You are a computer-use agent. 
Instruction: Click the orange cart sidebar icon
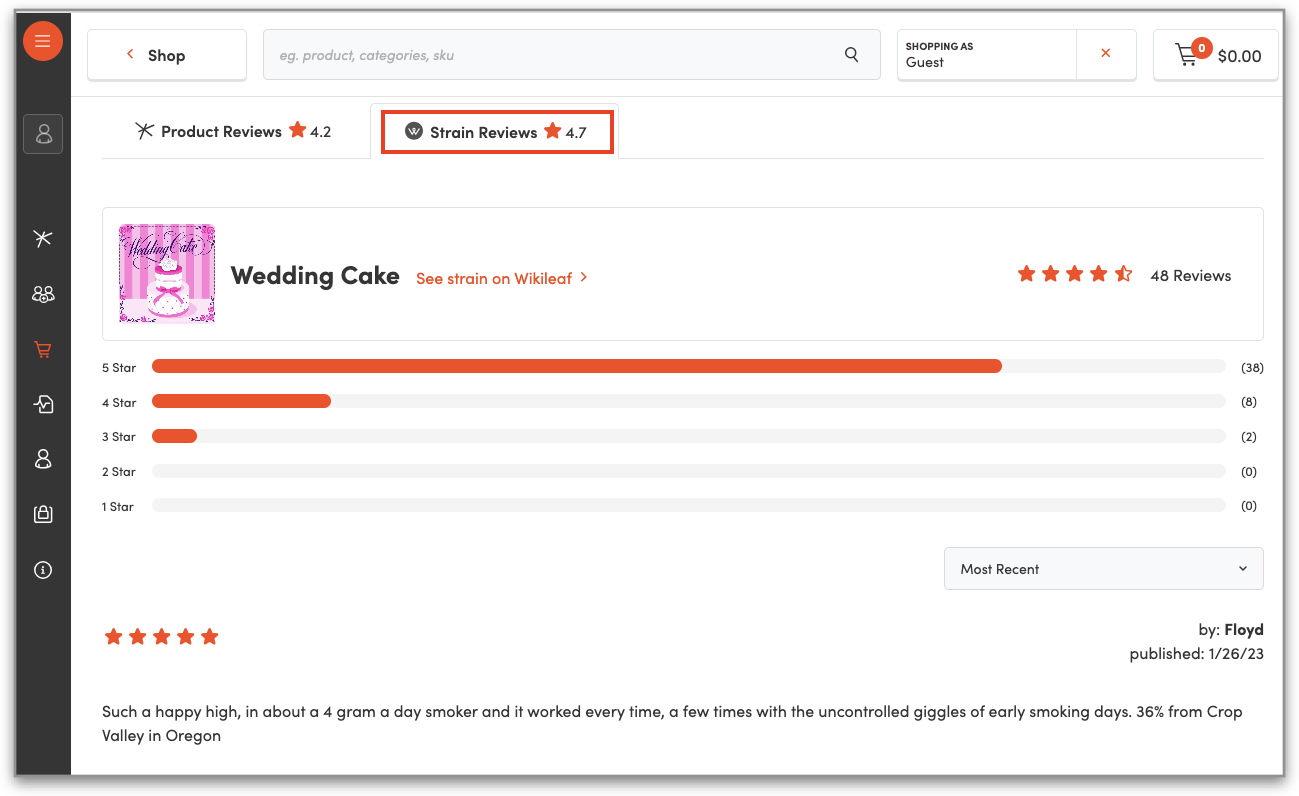[x=43, y=350]
